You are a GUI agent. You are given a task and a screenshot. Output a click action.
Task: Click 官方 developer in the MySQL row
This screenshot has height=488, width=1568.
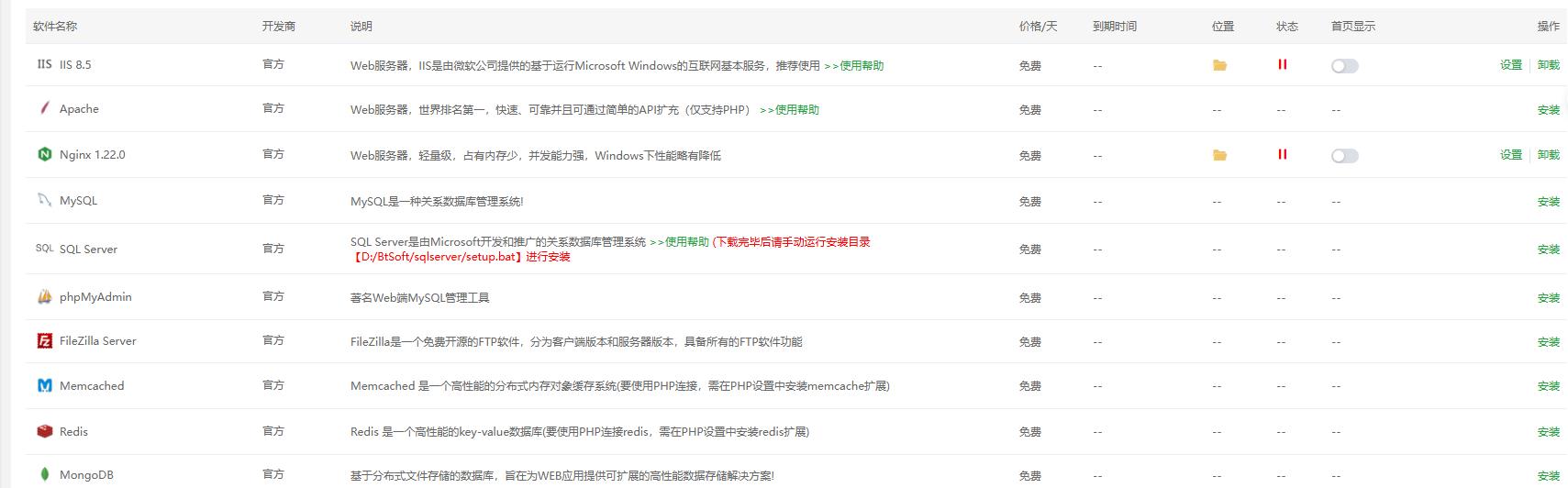273,200
